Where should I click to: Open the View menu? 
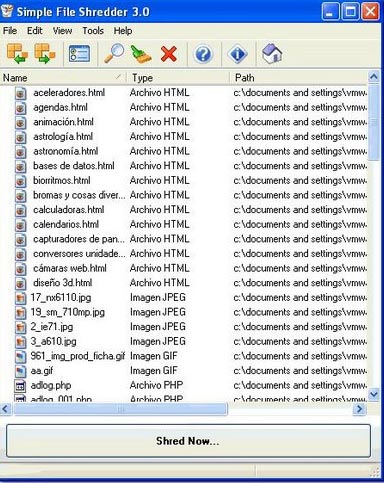pos(62,31)
